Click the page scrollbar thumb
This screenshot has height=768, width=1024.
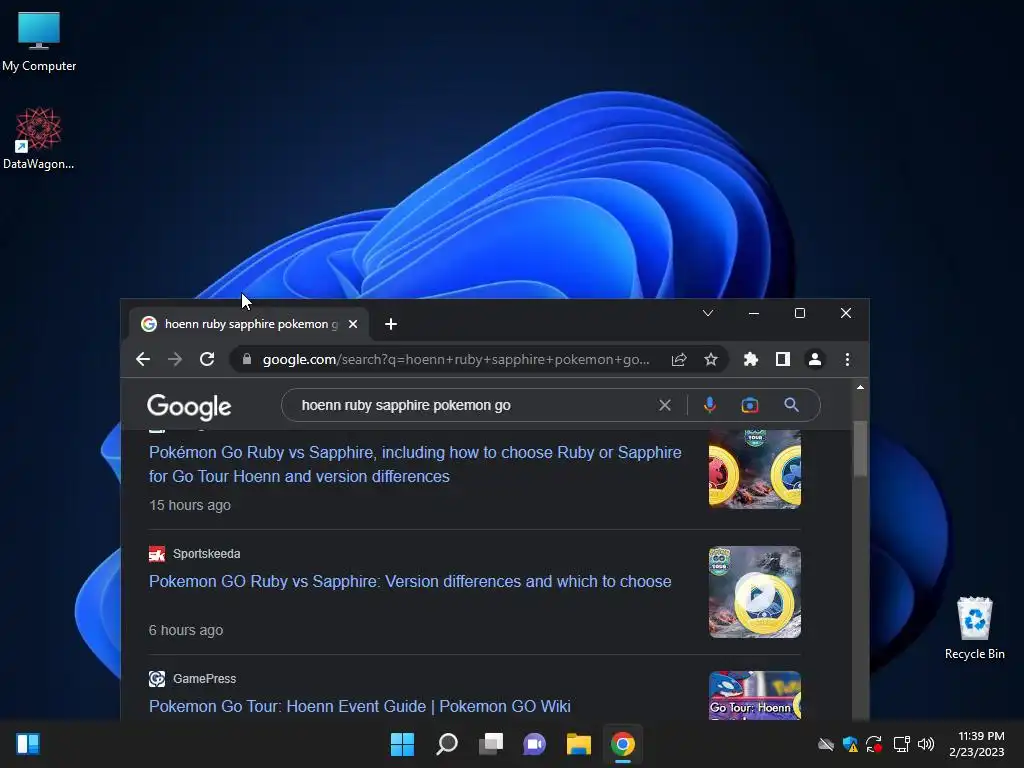click(x=860, y=449)
